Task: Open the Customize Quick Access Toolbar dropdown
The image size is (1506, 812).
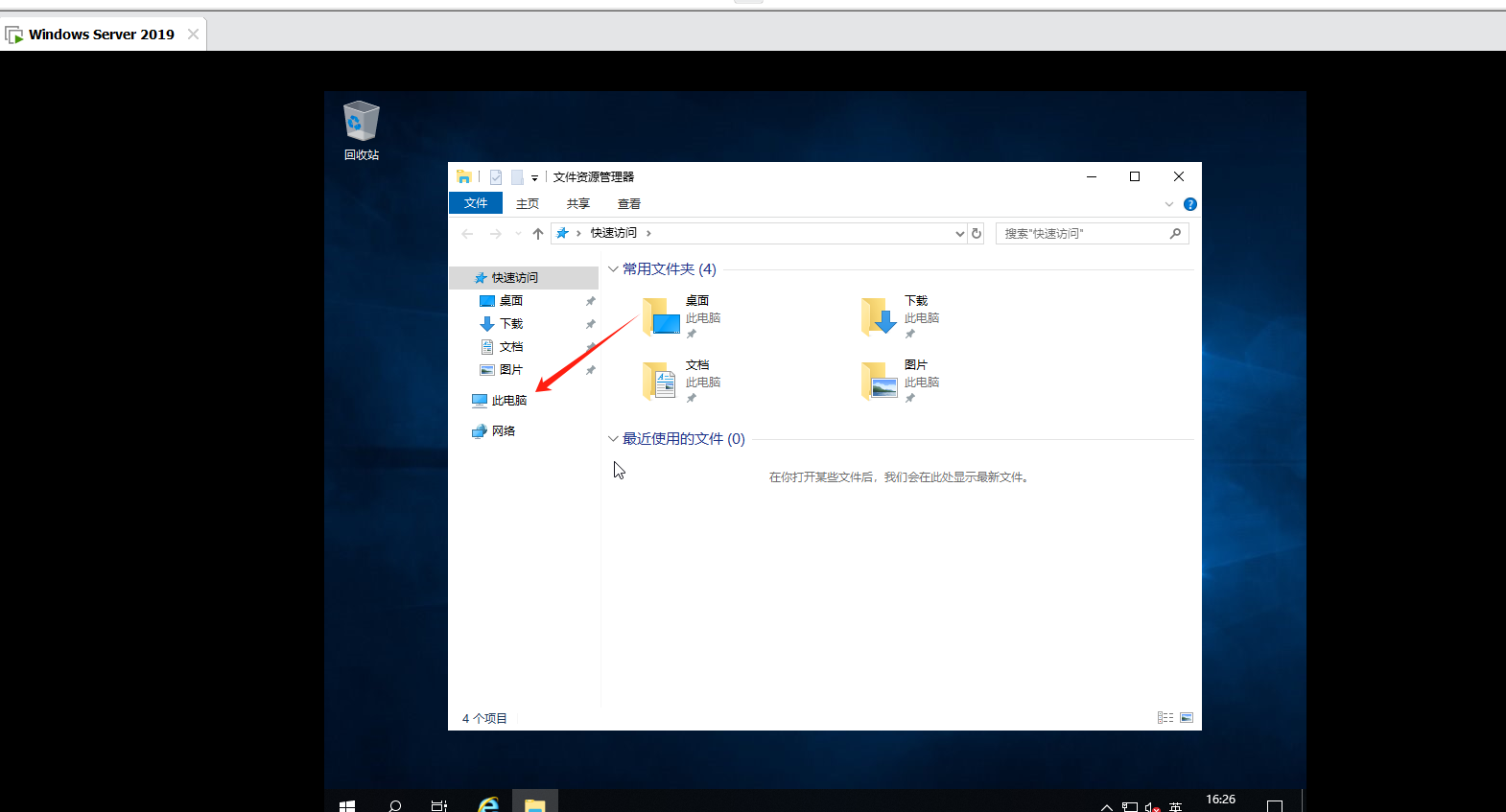Action: point(534,177)
